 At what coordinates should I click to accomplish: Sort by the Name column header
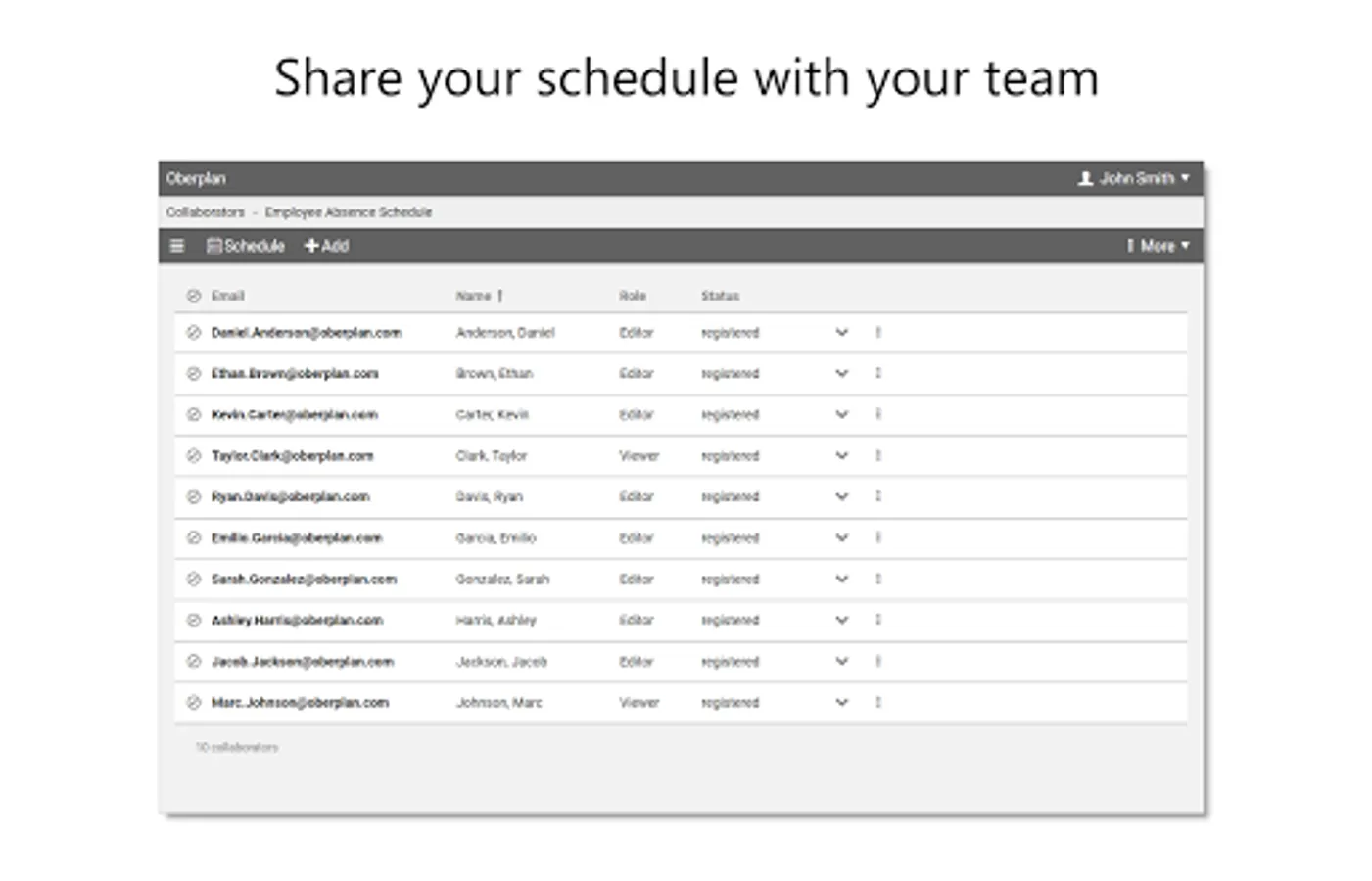[474, 296]
